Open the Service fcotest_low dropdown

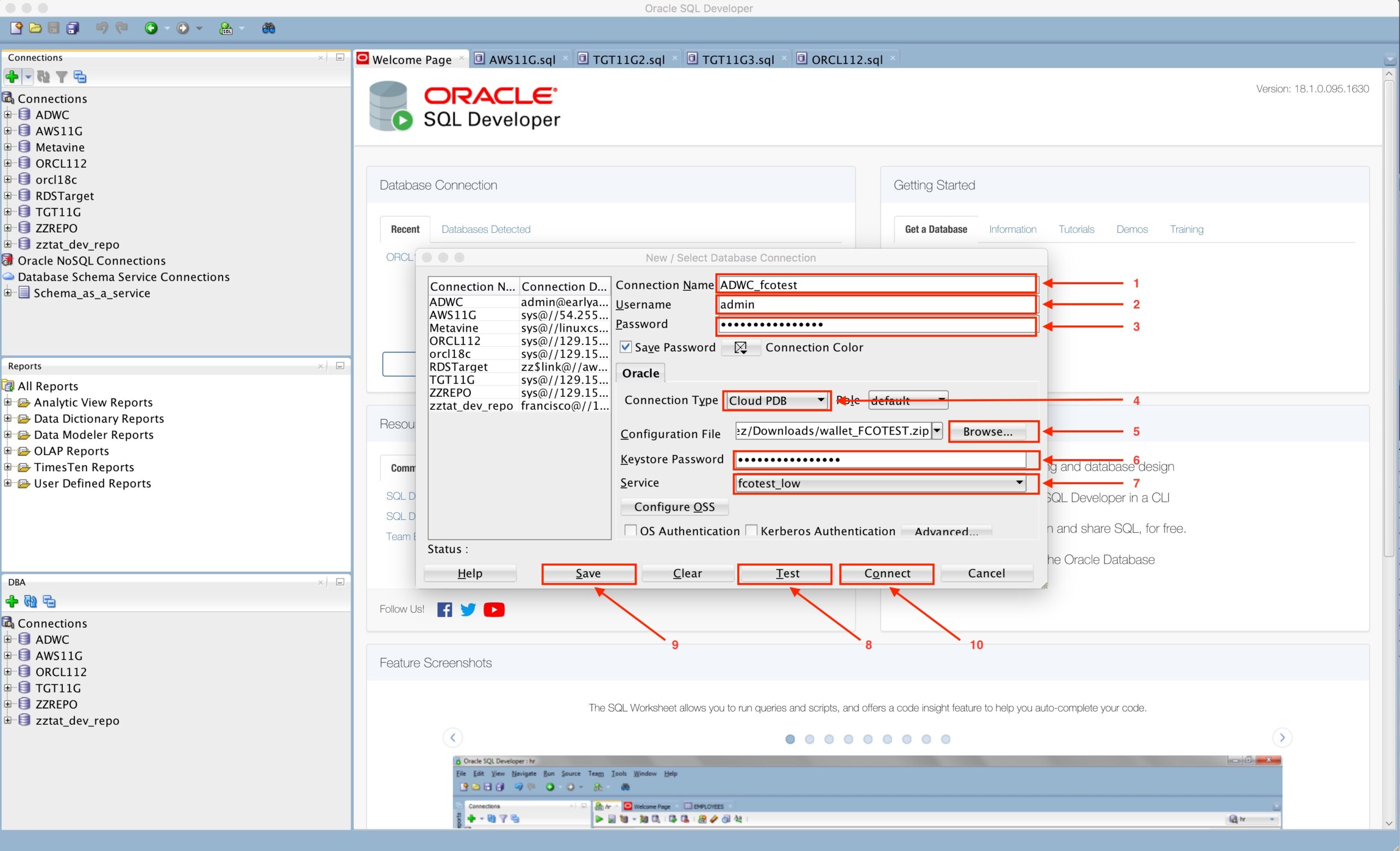879,483
